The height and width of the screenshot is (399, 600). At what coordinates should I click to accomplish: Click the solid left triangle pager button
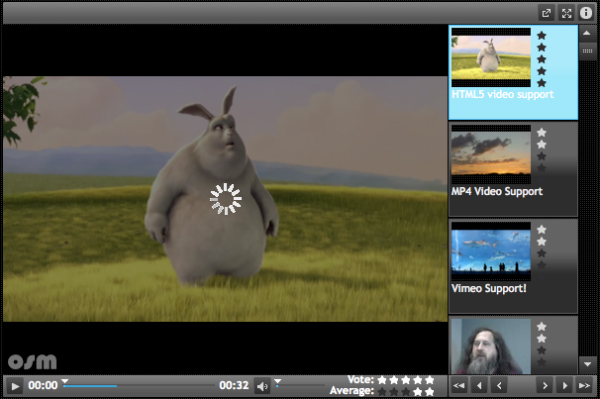(479, 385)
